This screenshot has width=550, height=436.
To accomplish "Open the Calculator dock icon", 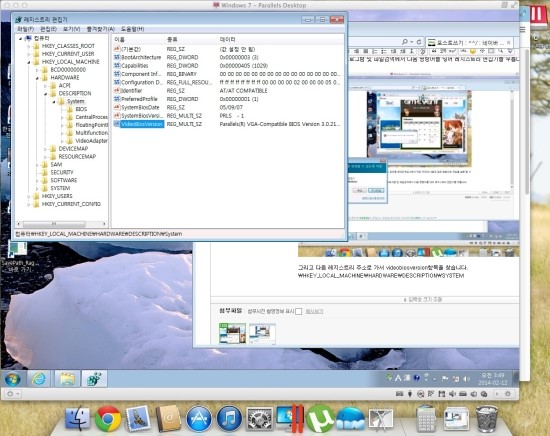I will click(425, 419).
